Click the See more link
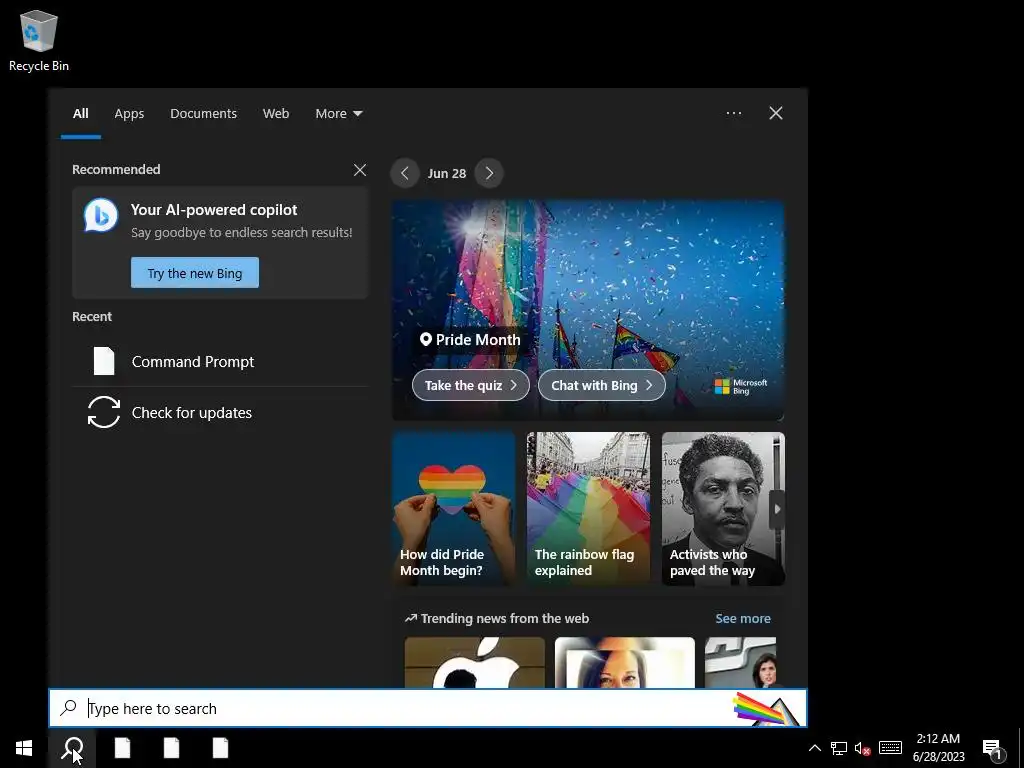Image resolution: width=1024 pixels, height=768 pixels. (743, 618)
